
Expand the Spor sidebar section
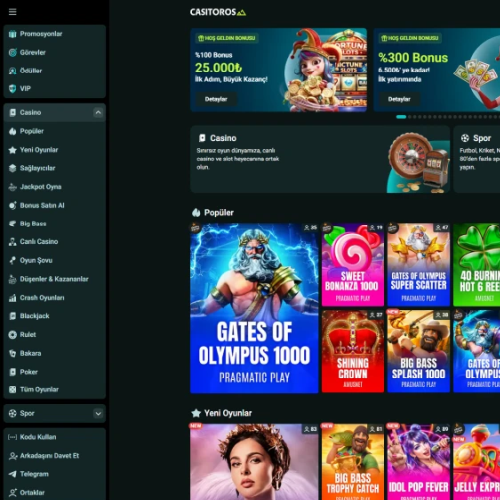(98, 414)
